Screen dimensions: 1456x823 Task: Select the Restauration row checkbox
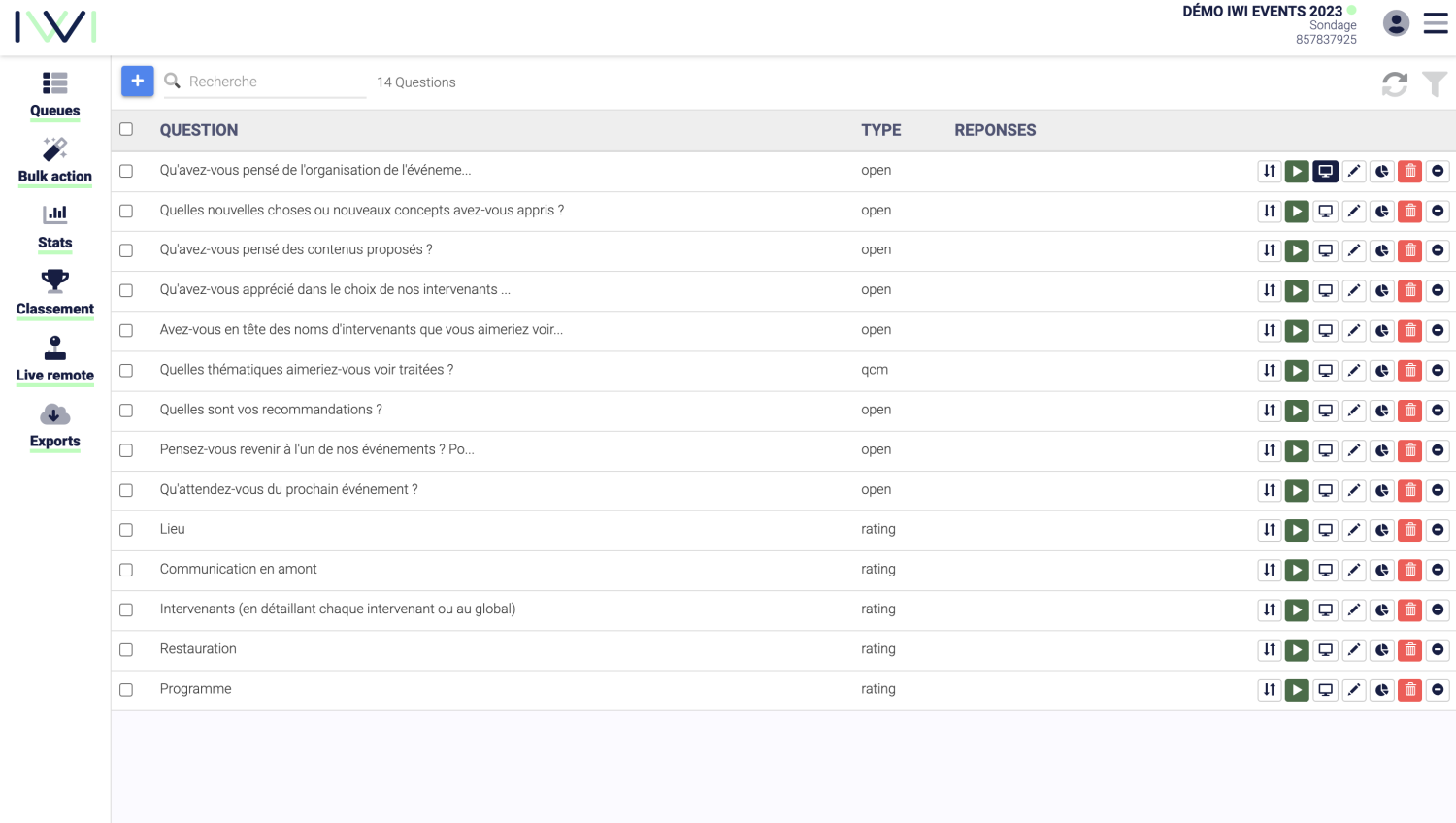pos(126,650)
